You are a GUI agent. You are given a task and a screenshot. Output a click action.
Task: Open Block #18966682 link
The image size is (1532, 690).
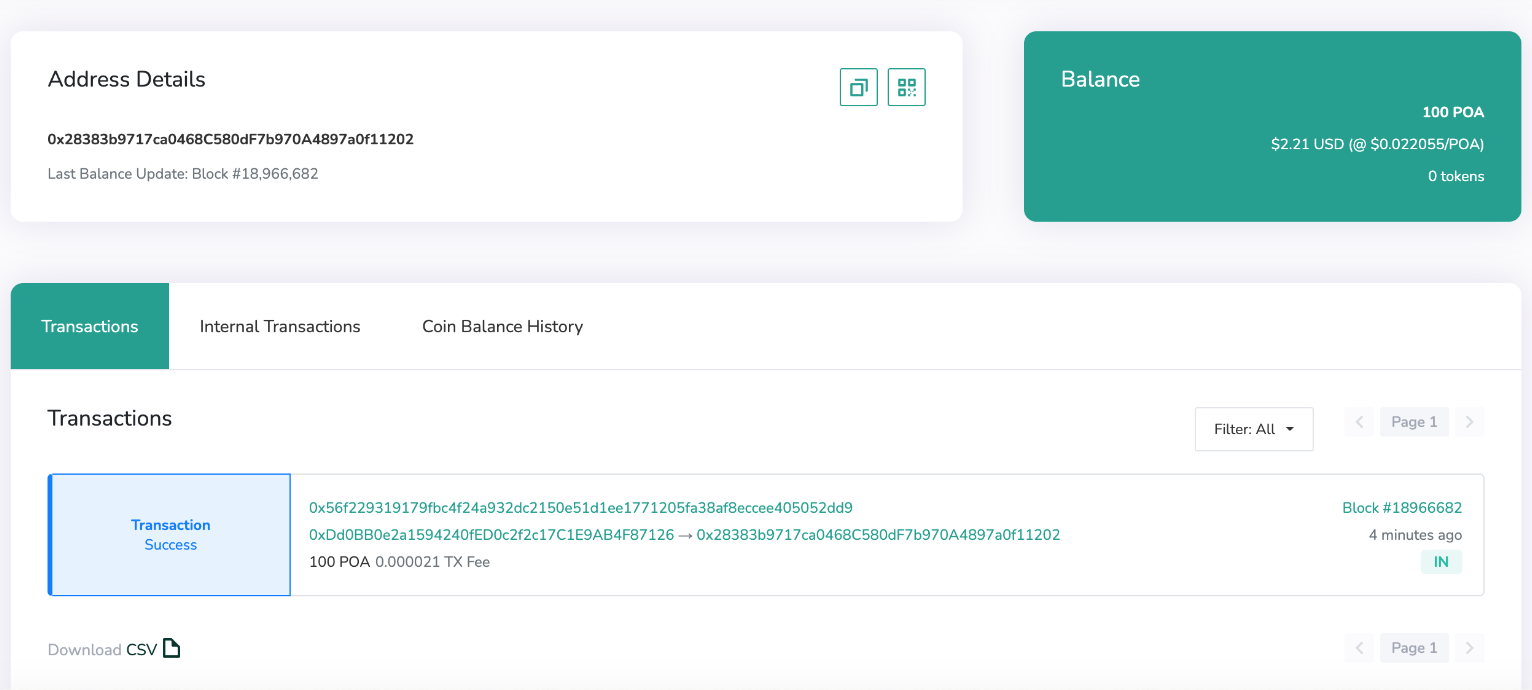click(x=1402, y=508)
